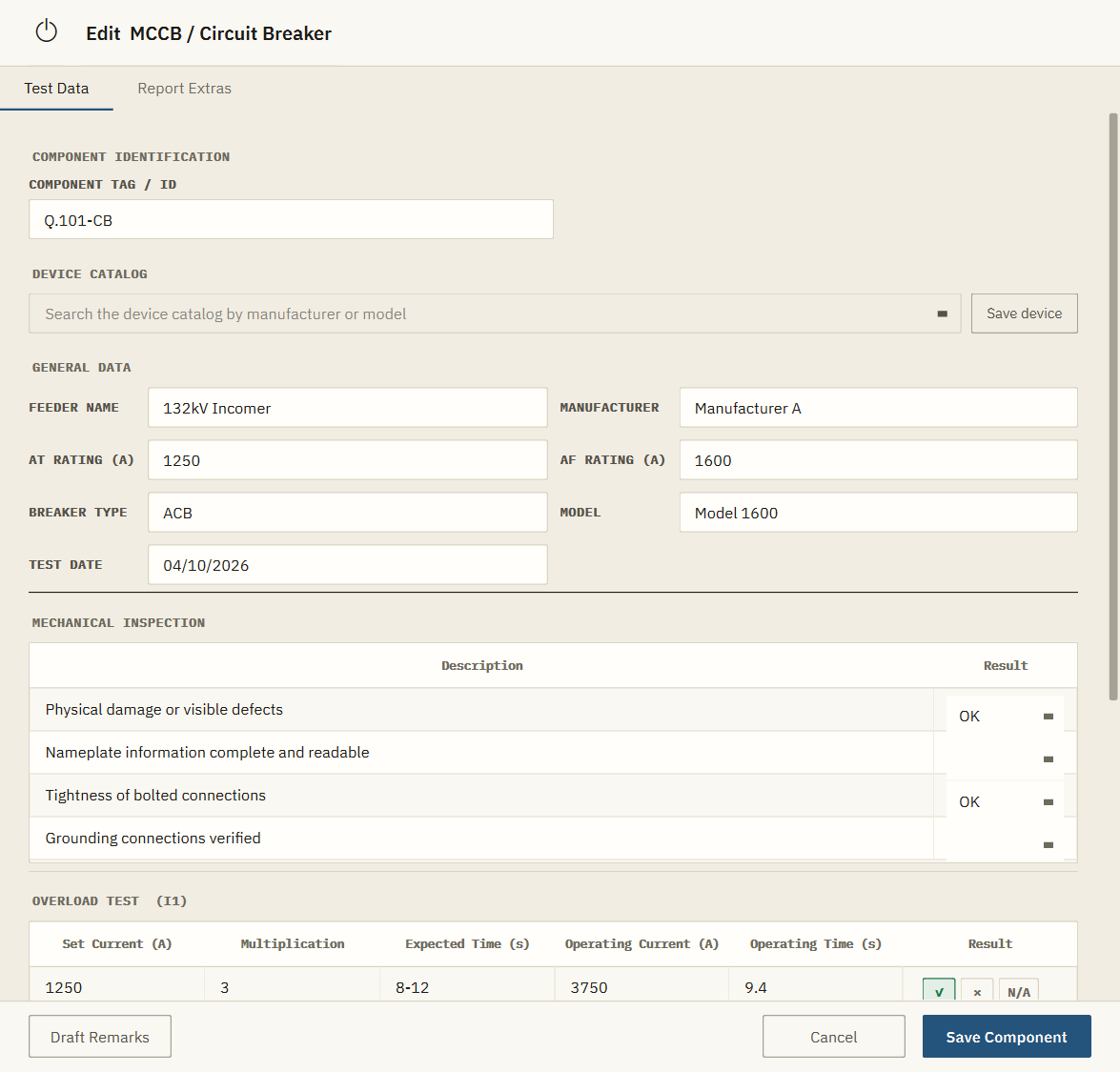The image size is (1120, 1072).
Task: Edit the Manufacturer field
Action: click(x=879, y=408)
